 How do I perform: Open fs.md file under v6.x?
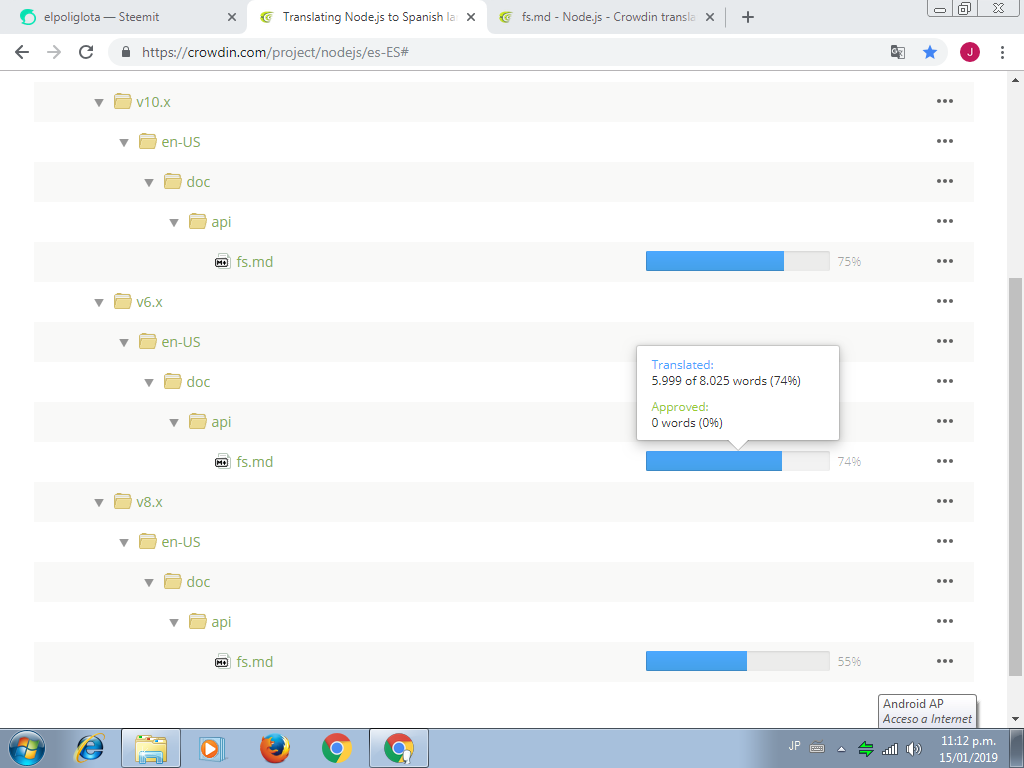click(255, 462)
